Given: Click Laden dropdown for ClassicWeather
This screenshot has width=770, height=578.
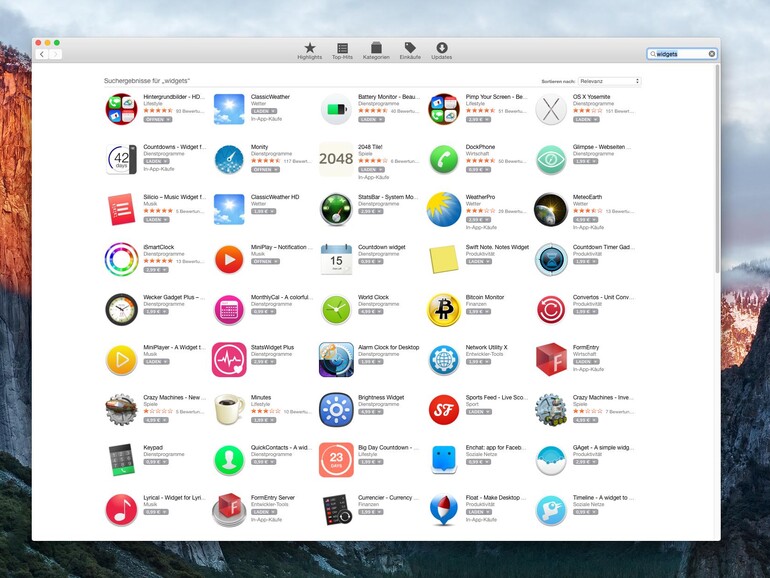Looking at the screenshot, I should [264, 111].
